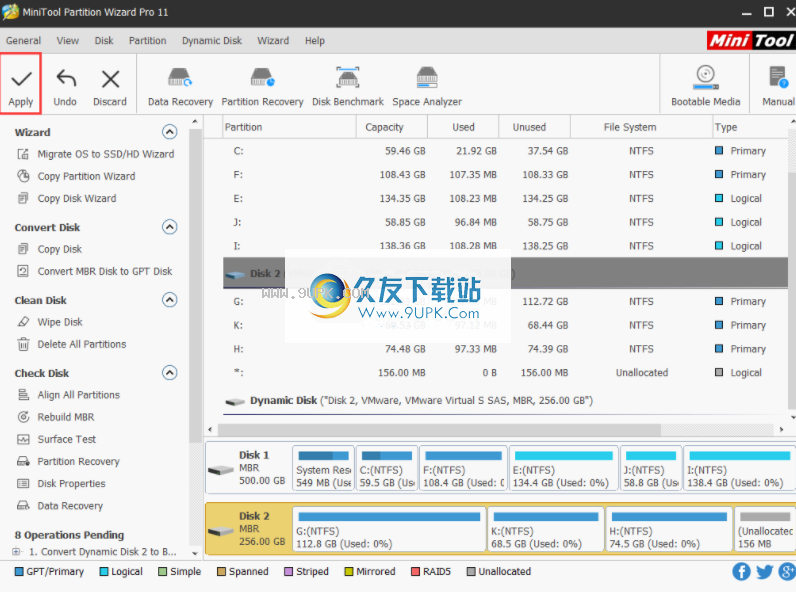Start Disk Benchmark tool

[348, 87]
